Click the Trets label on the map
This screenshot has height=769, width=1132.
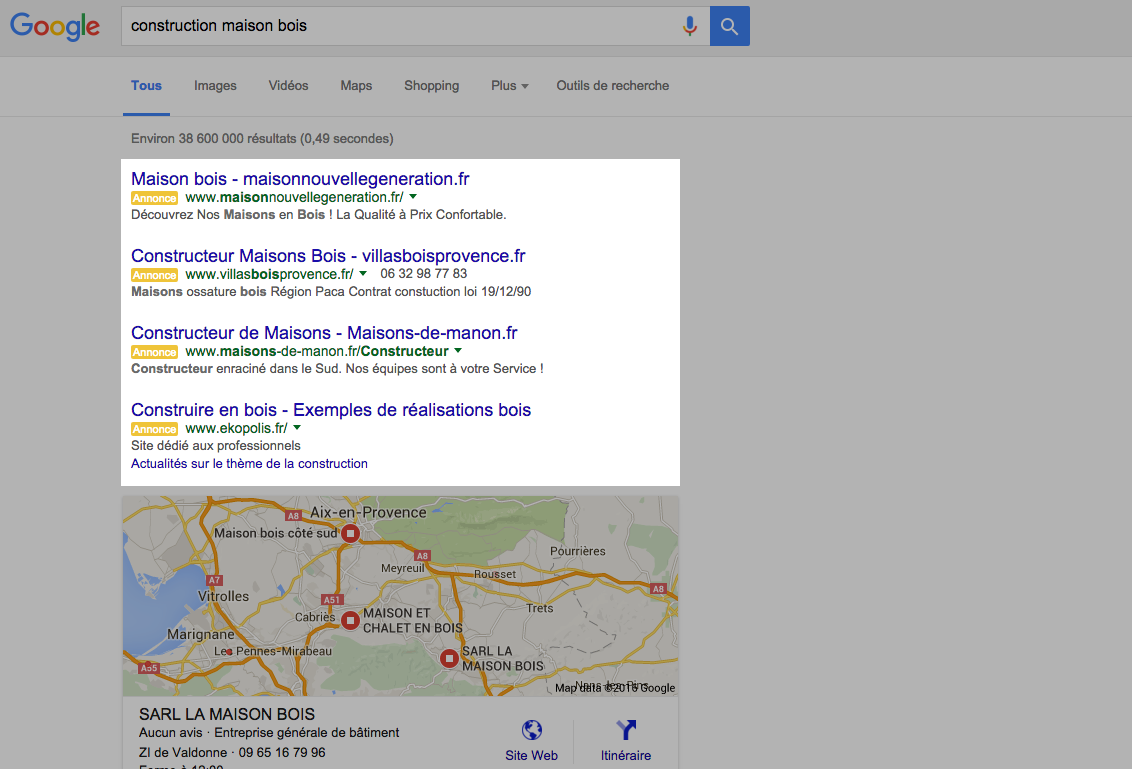(x=540, y=608)
